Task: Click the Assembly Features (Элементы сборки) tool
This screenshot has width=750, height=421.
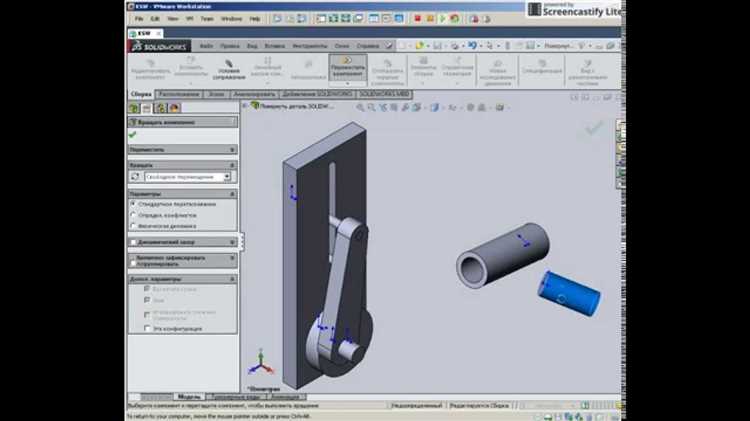Action: pyautogui.click(x=423, y=67)
